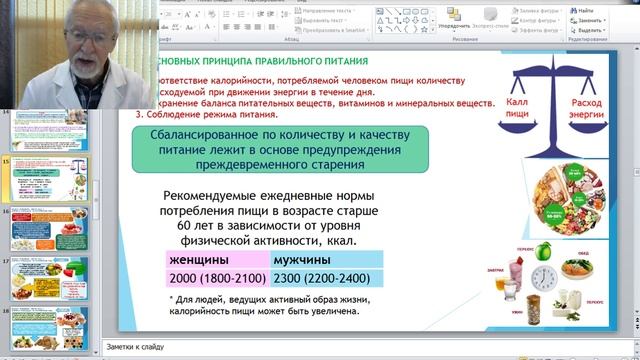The image size is (640, 360).
Task: Open Эффекты фигур shape effects dropdown
Action: click(537, 30)
